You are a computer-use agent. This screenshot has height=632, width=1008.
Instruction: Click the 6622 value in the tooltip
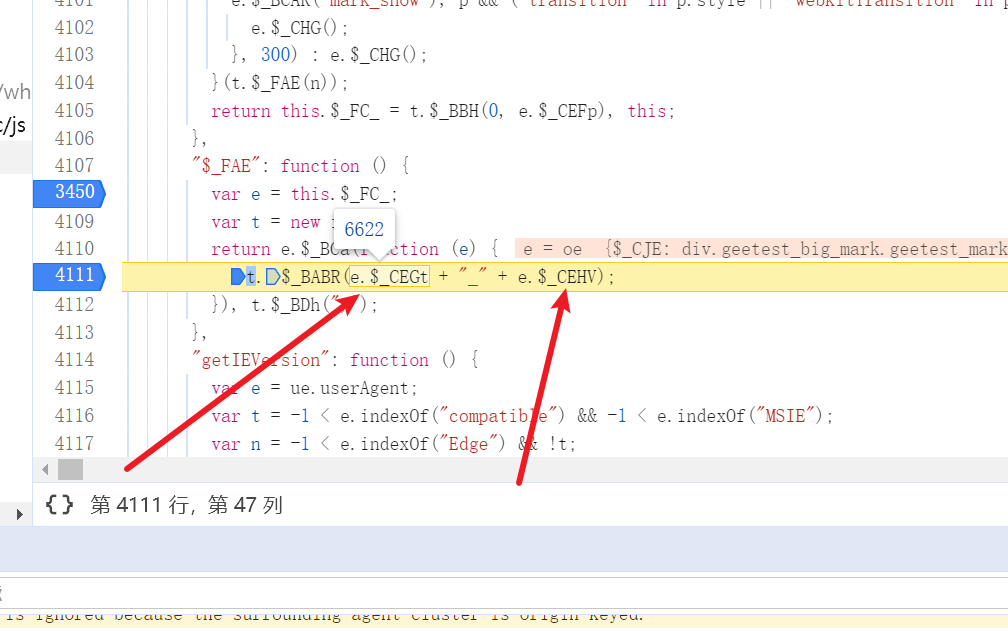364,230
